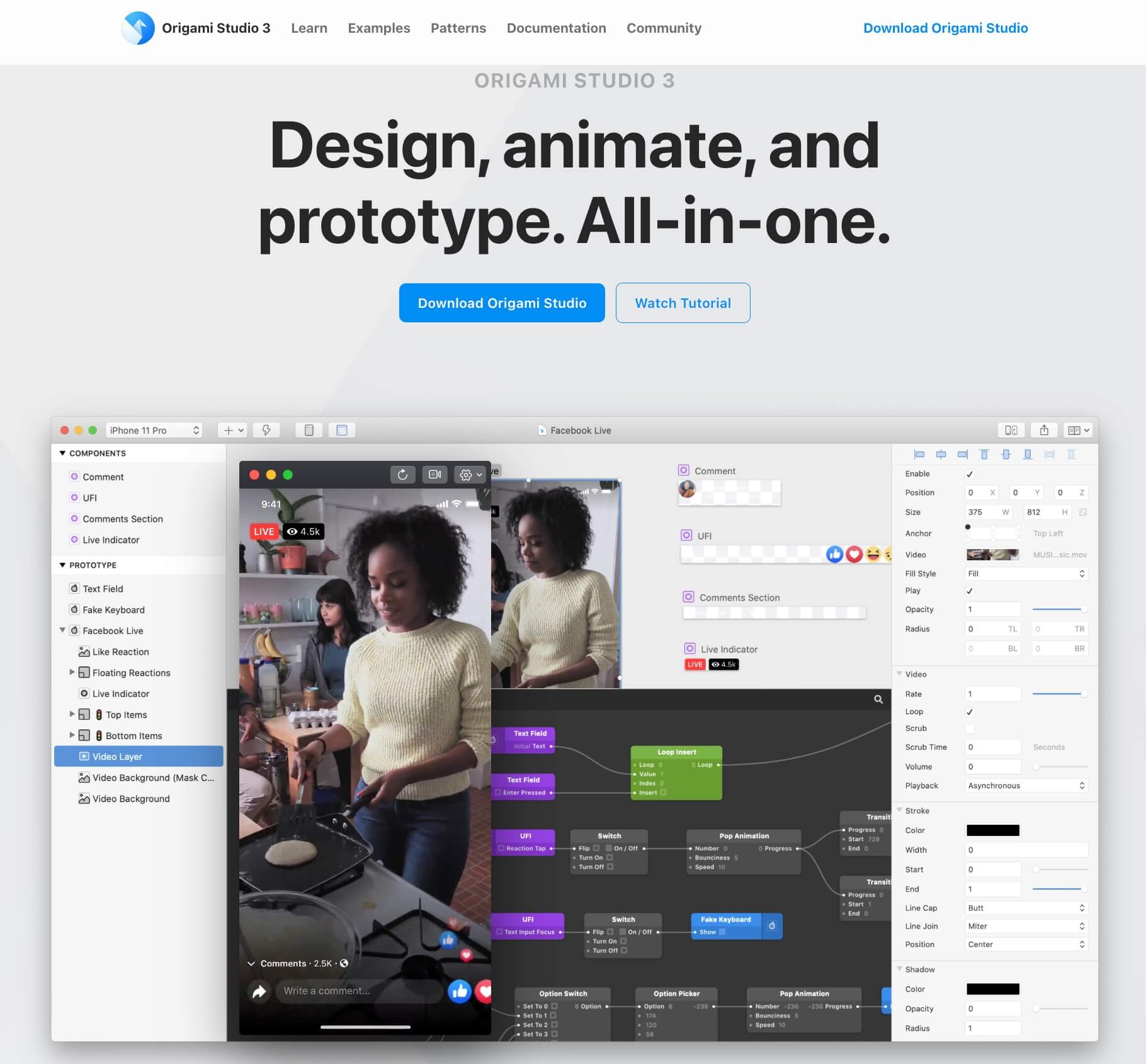The image size is (1146, 1064).
Task: Click the blue thumbs-up like icon
Action: pos(459,992)
